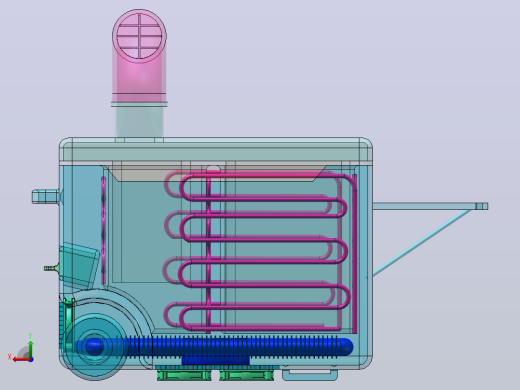Select the tilted box component inside left wall
This screenshot has height=390, width=520.
[x=79, y=265]
